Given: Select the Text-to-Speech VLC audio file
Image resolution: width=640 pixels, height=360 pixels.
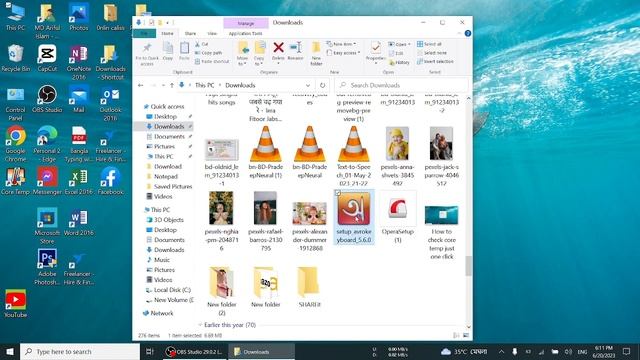Looking at the screenshot, I should pos(353,156).
